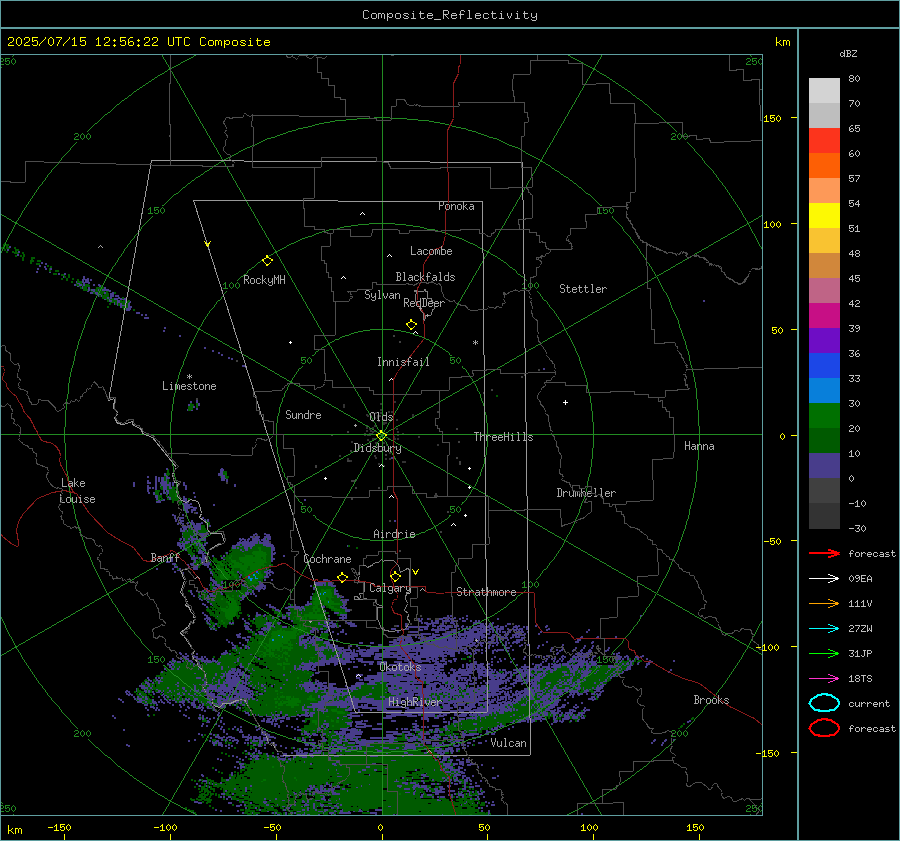Click the Cochrane label
Screen dimensions: 900x841
point(327,559)
